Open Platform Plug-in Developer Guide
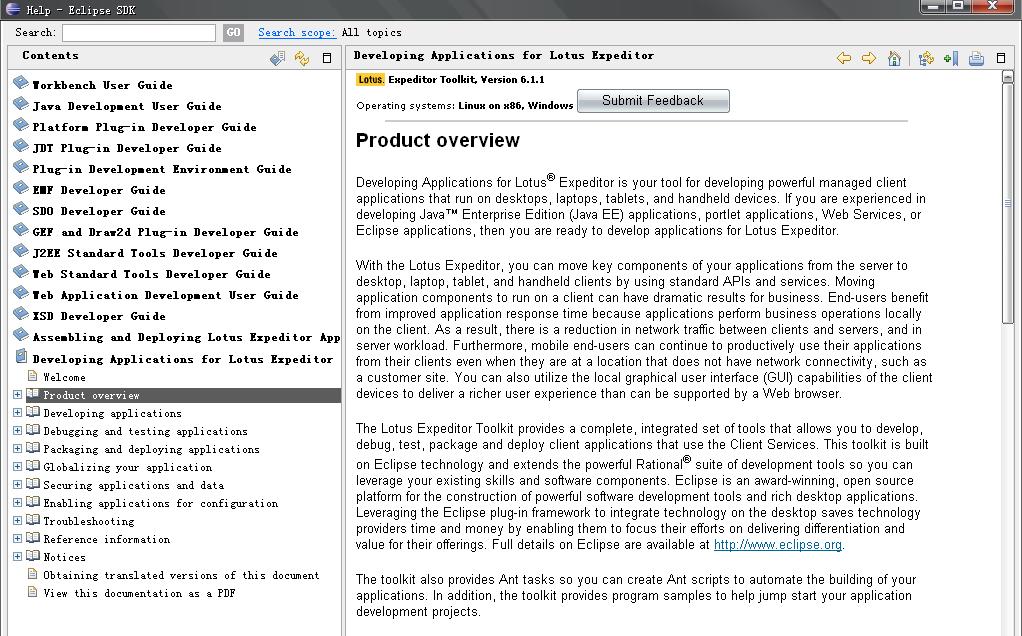 (144, 127)
